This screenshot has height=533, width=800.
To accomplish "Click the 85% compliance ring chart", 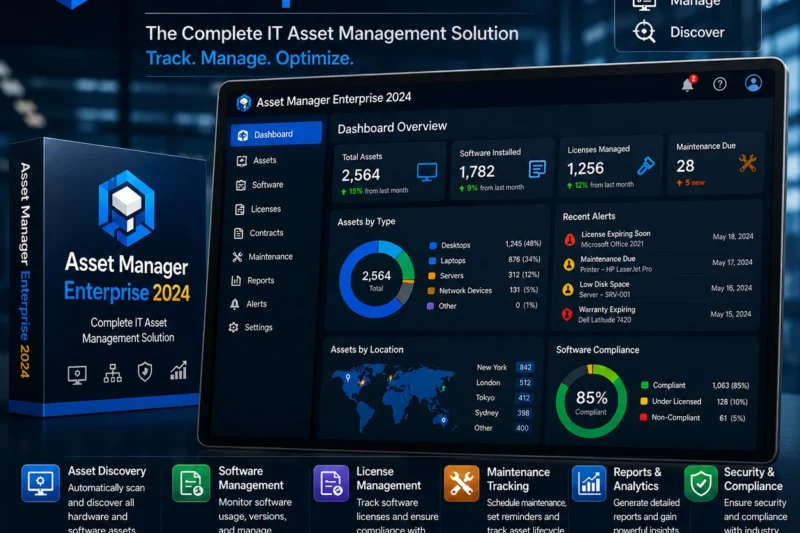I will 591,401.
